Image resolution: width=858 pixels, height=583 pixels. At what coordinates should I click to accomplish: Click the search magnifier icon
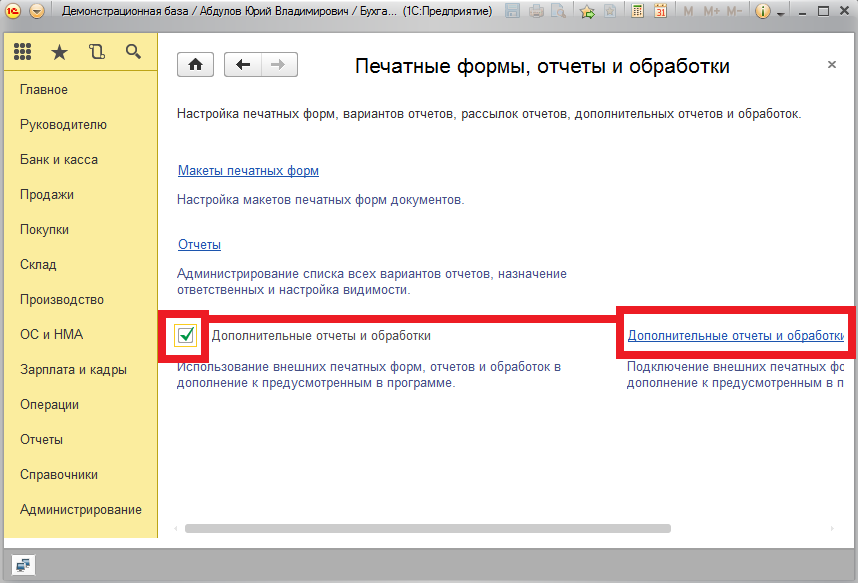(x=133, y=52)
